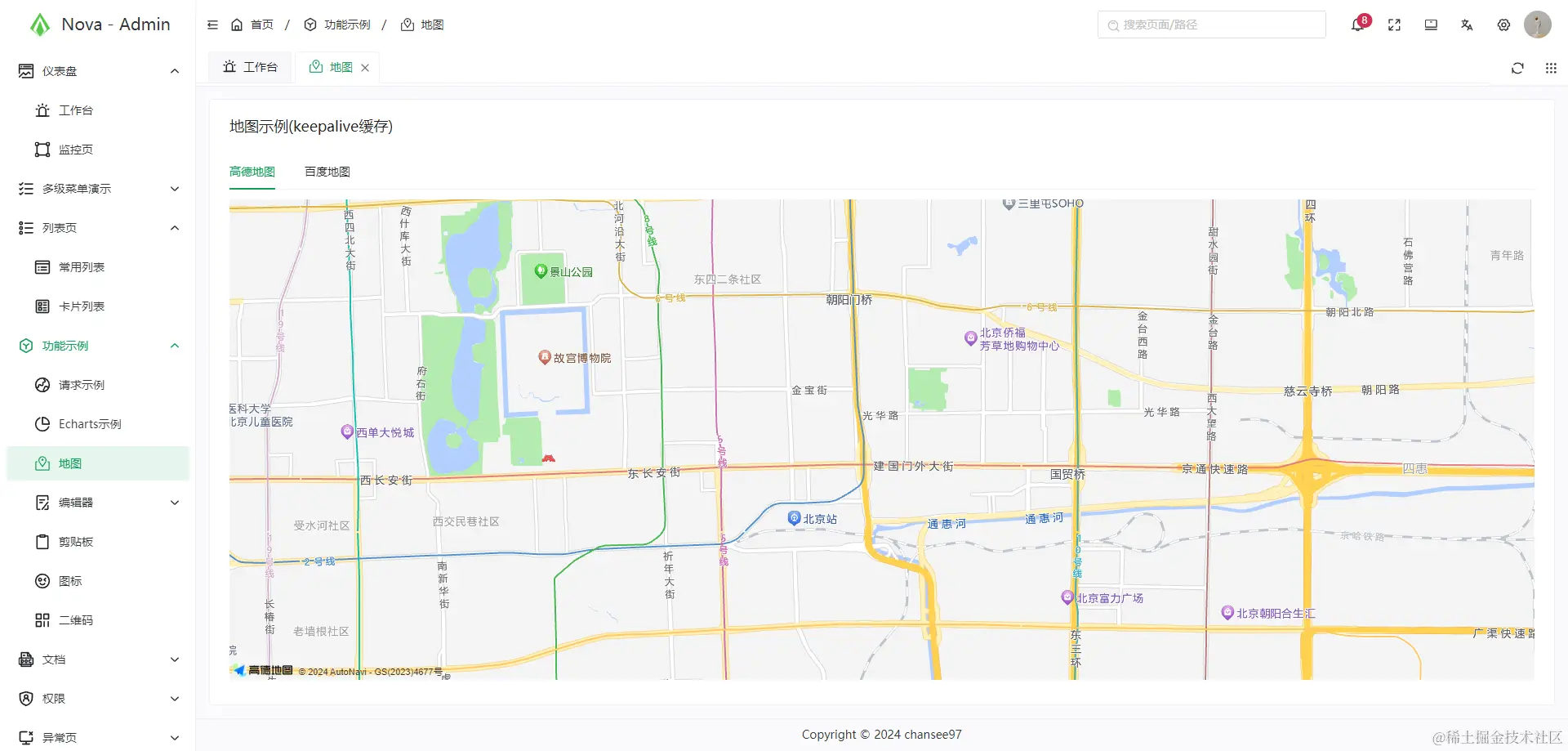This screenshot has height=751, width=1568.
Task: Click the 高德地图 logo on map
Action: [263, 670]
